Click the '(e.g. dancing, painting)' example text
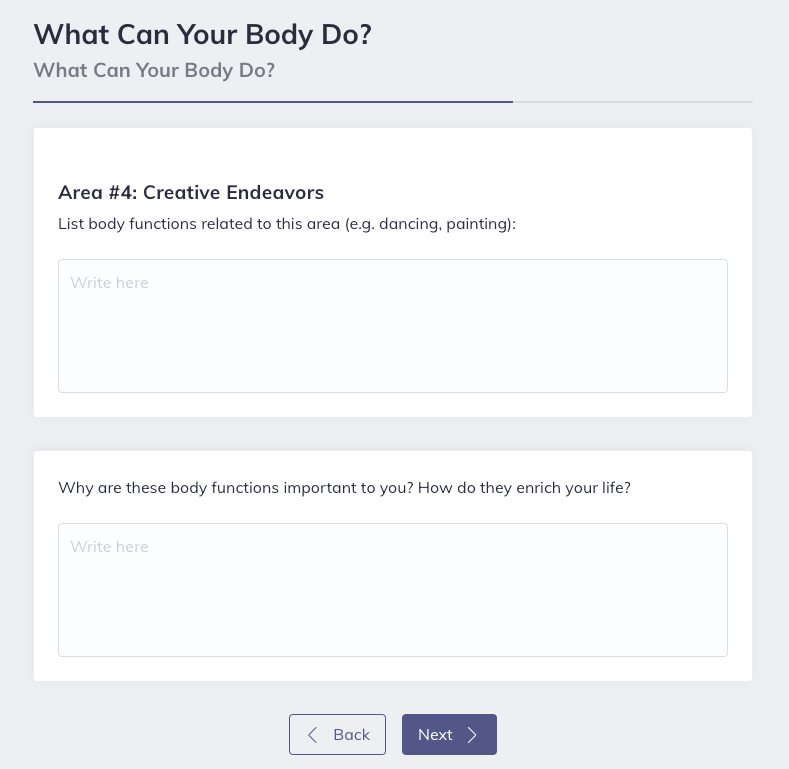The height and width of the screenshot is (769, 789). (430, 224)
